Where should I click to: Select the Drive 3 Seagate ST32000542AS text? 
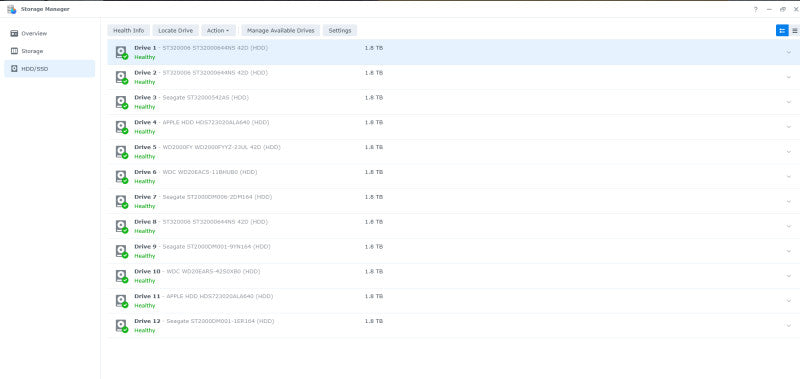click(205, 97)
